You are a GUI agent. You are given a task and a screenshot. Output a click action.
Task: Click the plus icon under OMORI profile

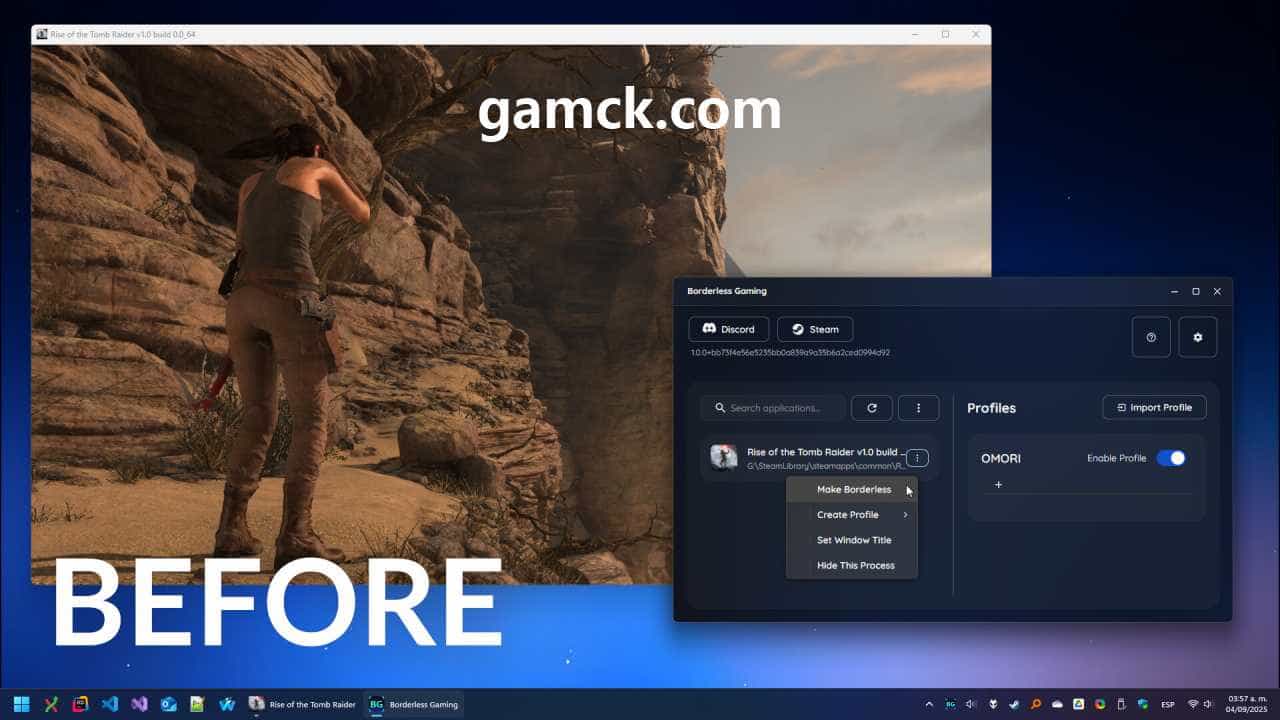998,485
